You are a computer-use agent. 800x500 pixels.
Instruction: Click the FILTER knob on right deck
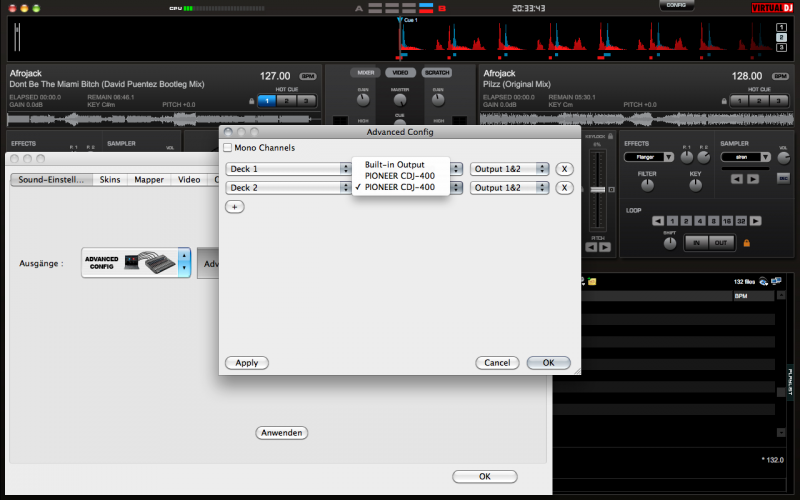647,186
